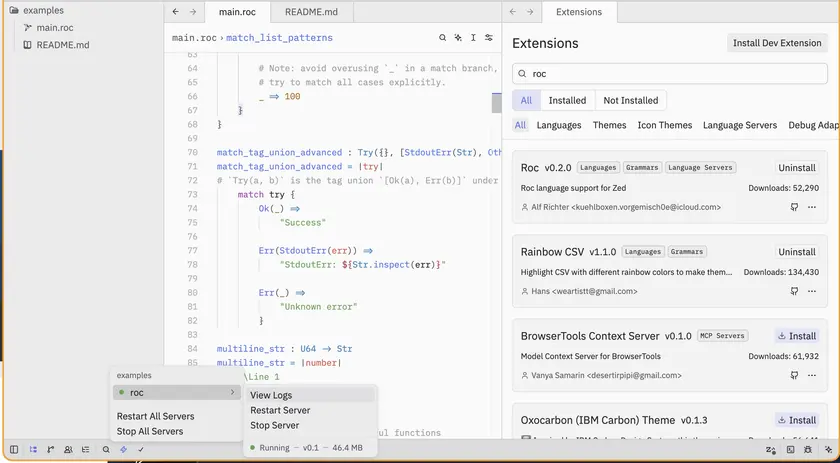
Task: Filter by the Languages category
Action: pos(559,125)
